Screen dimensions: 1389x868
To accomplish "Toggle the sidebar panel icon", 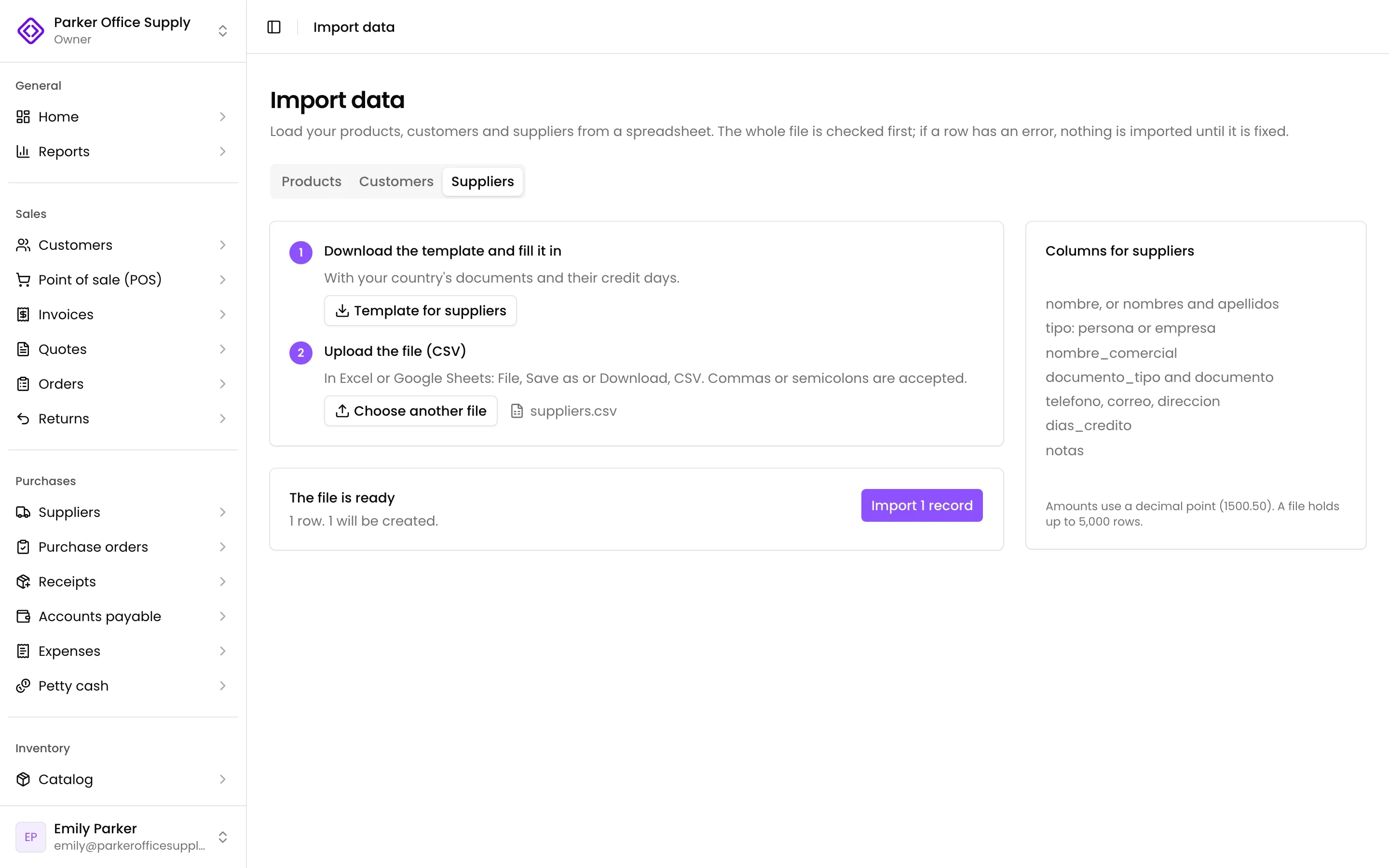I will point(274,27).
